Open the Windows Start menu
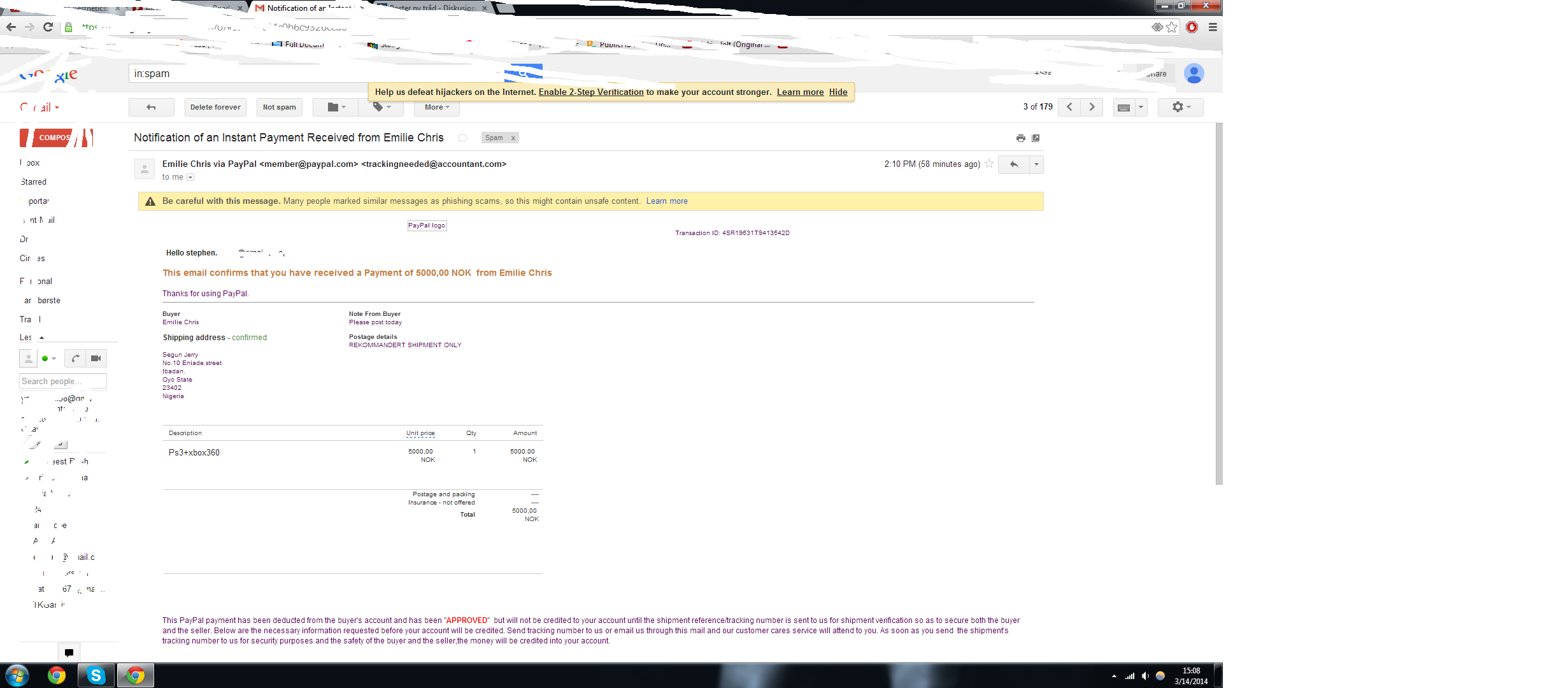The image size is (1568, 688). tap(17, 675)
